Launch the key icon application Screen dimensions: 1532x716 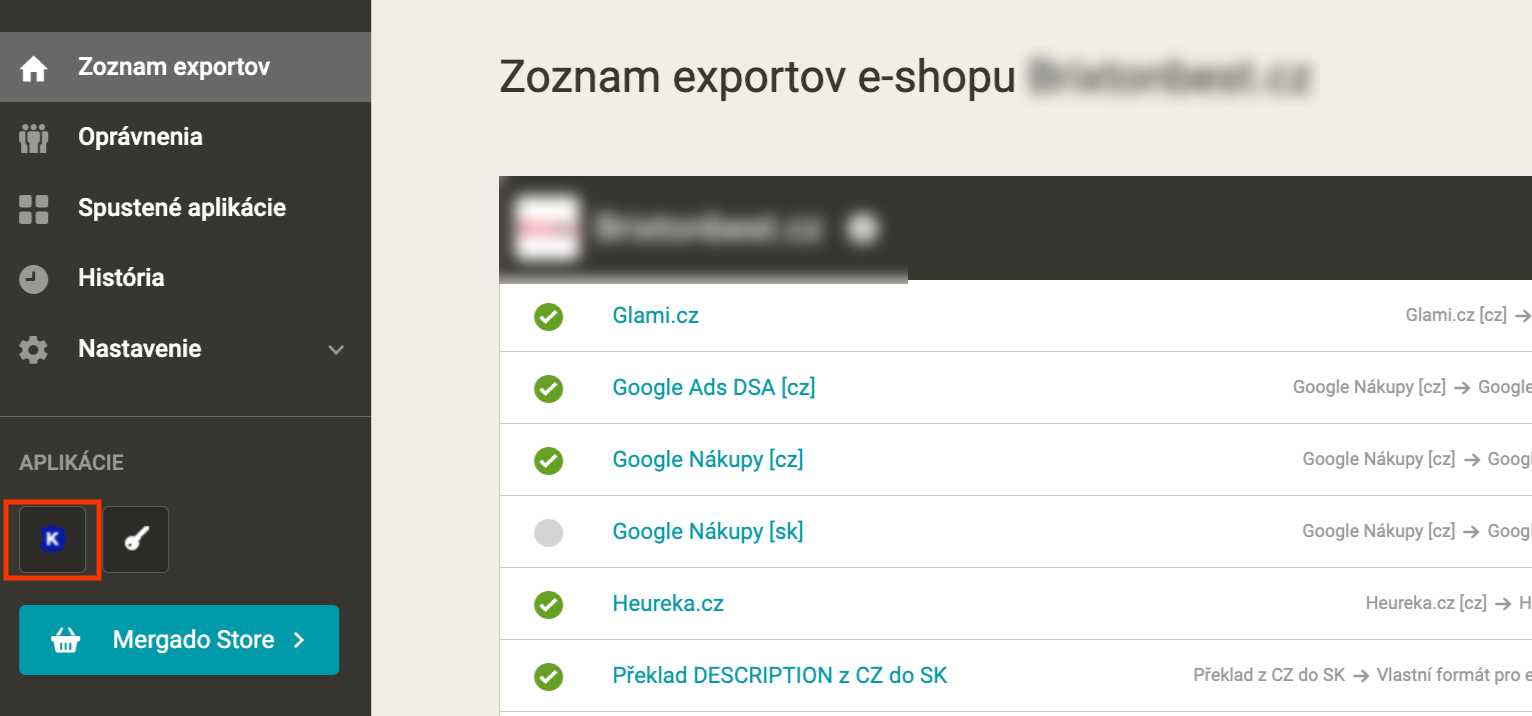pyautogui.click(x=136, y=540)
